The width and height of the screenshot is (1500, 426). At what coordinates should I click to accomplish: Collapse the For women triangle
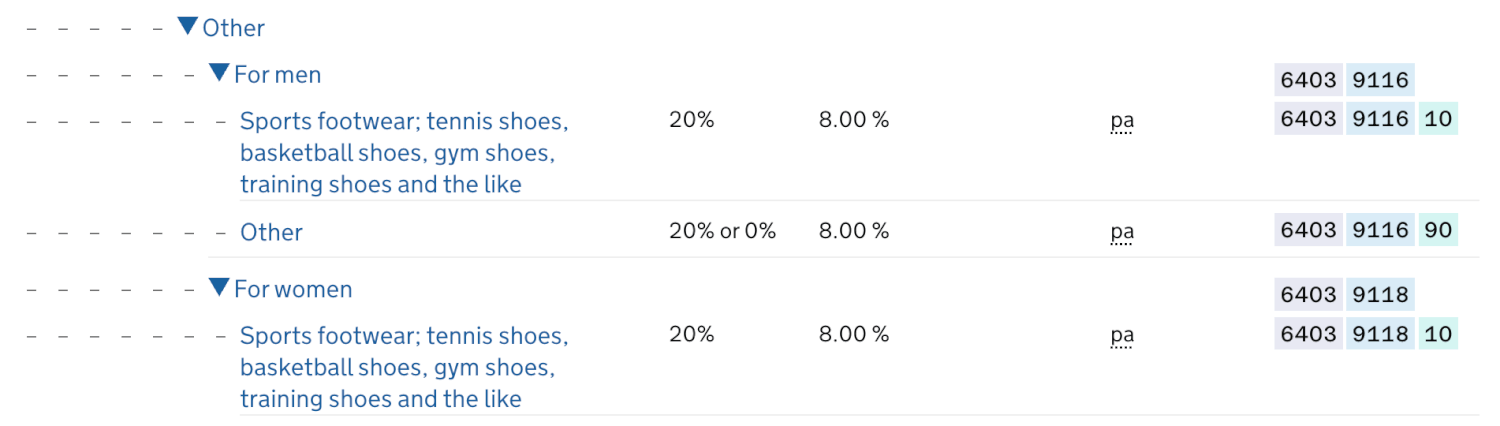coord(219,288)
